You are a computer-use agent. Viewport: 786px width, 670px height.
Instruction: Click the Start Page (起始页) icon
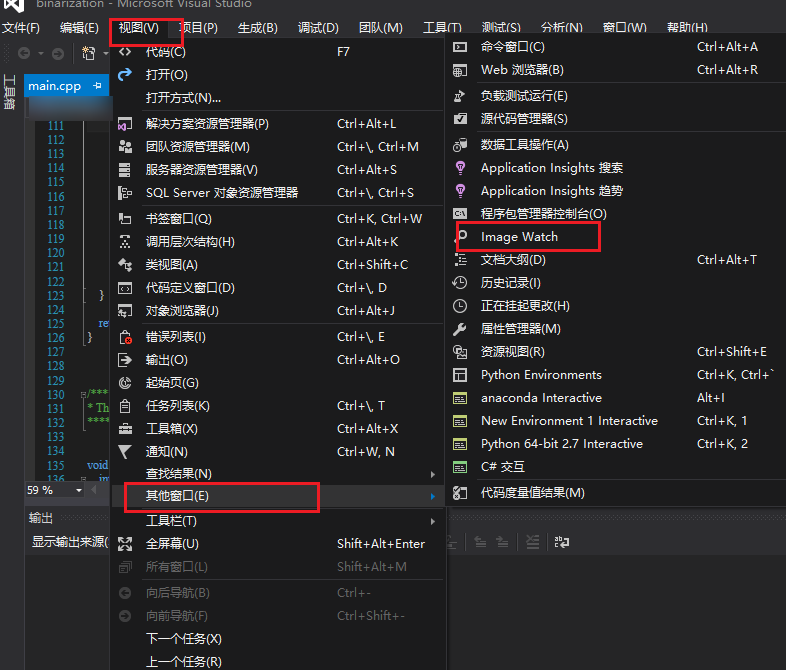click(125, 383)
